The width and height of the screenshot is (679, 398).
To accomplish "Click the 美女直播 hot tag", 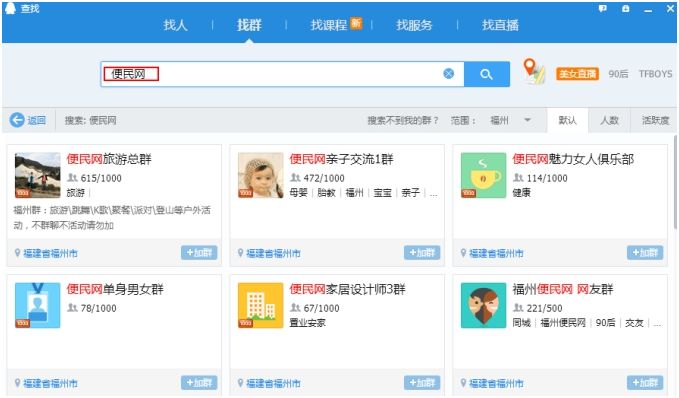I will click(x=577, y=74).
